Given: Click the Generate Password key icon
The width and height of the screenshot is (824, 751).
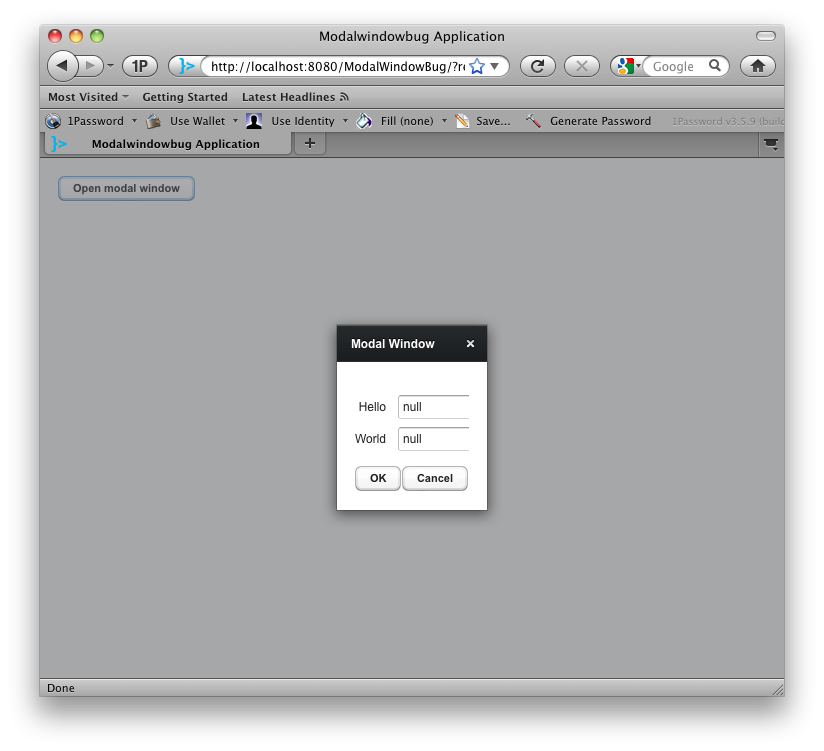Looking at the screenshot, I should pyautogui.click(x=533, y=120).
